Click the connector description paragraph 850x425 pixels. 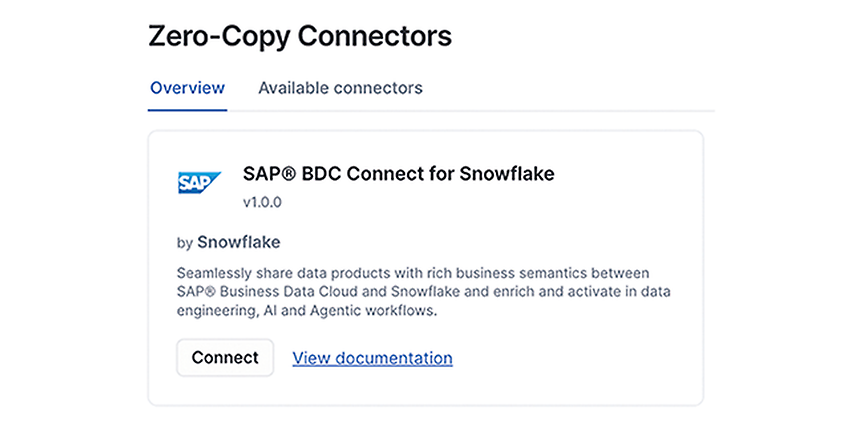click(x=423, y=292)
